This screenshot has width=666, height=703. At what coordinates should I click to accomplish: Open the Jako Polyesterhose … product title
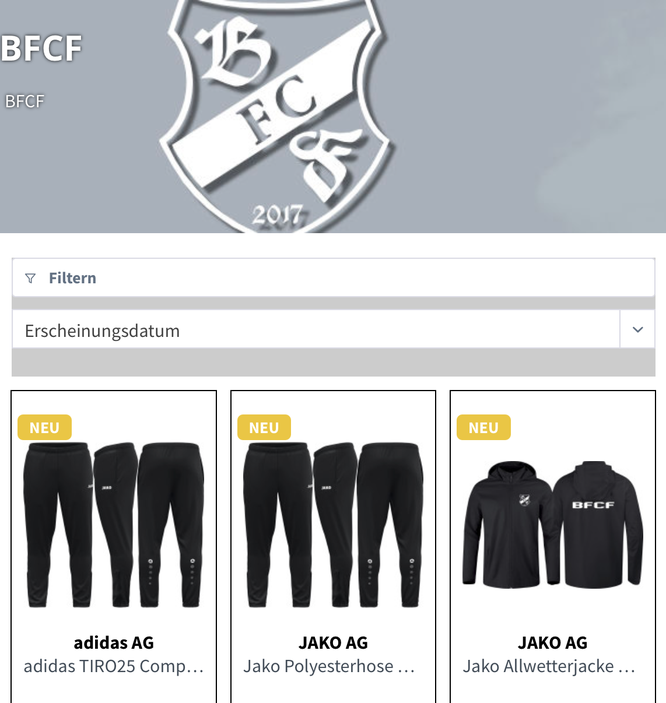(329, 666)
